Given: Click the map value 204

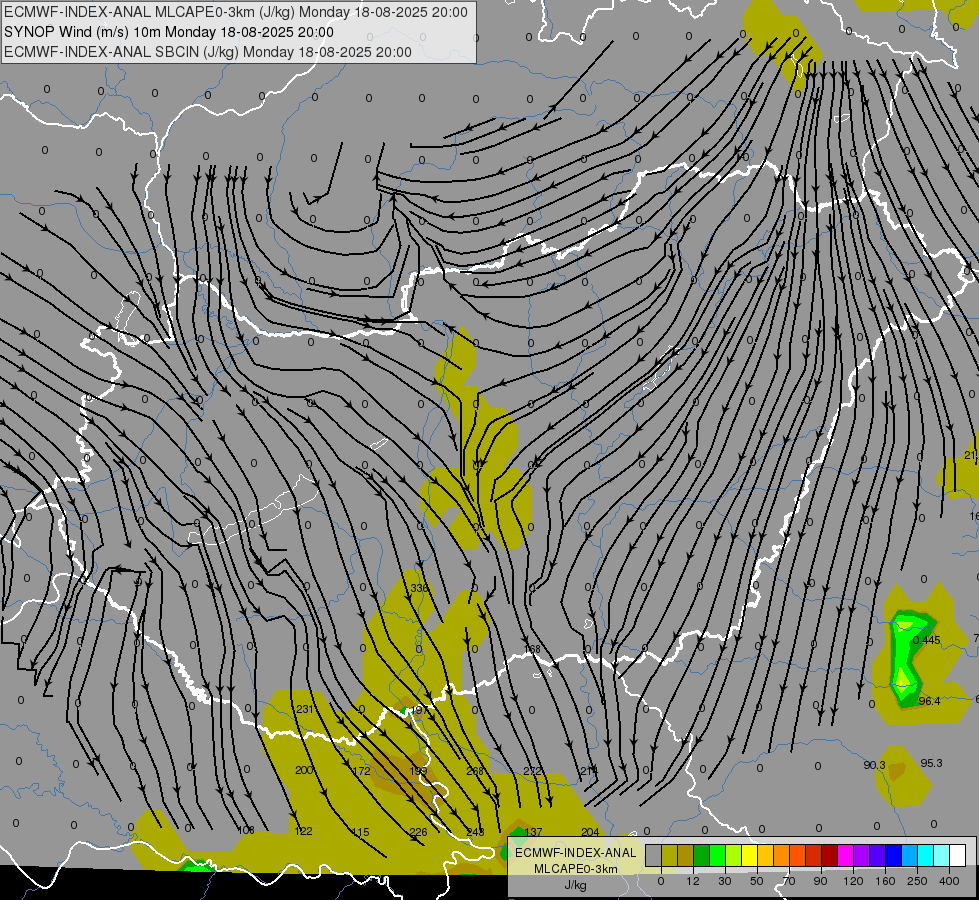Looking at the screenshot, I should pos(590,832).
